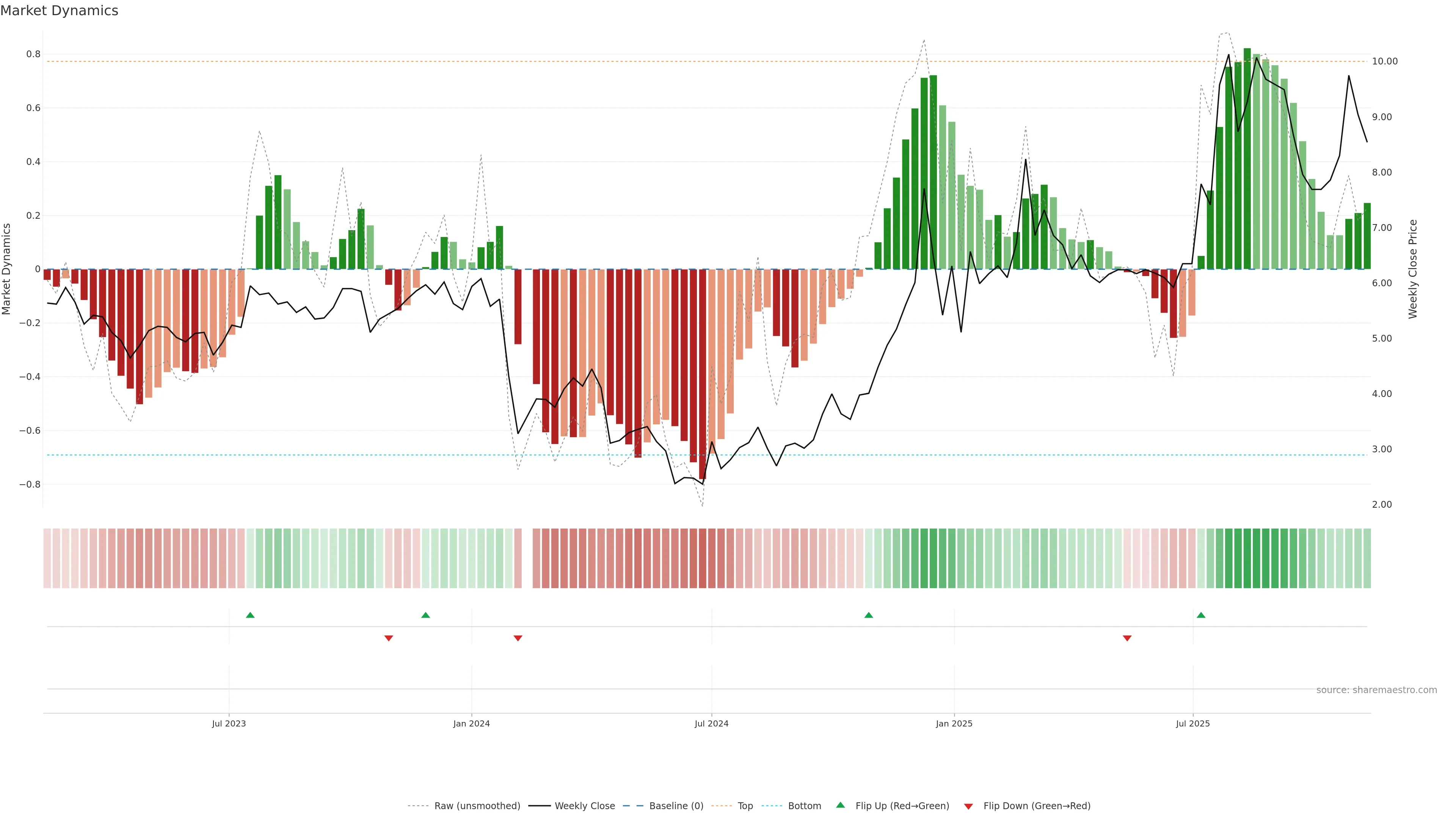
Task: Click the red flip-down triangle just after Jan 2024
Action: [x=518, y=638]
